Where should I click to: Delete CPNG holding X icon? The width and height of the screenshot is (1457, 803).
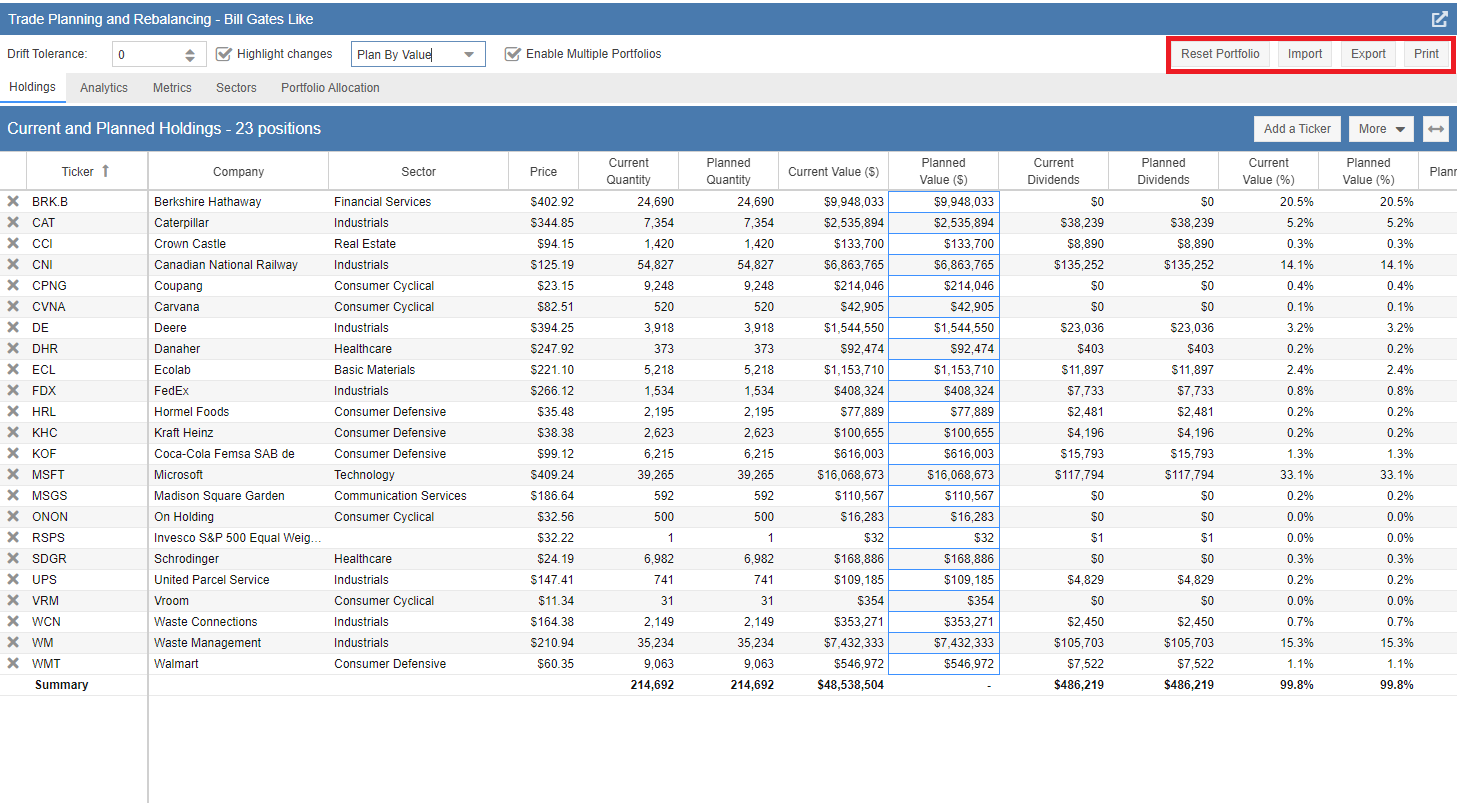[13, 285]
